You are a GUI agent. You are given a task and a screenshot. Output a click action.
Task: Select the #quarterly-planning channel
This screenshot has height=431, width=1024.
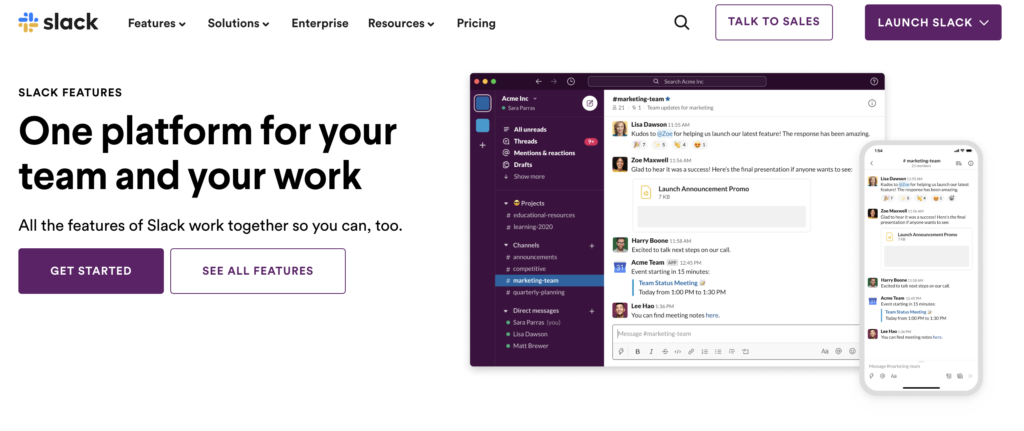point(539,293)
